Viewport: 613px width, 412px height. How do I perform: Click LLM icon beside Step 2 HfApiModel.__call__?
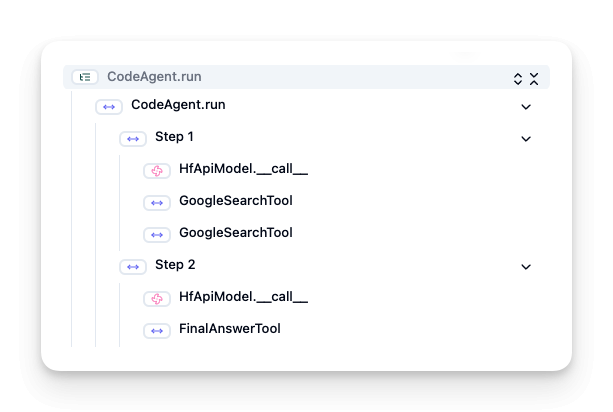pyautogui.click(x=157, y=299)
